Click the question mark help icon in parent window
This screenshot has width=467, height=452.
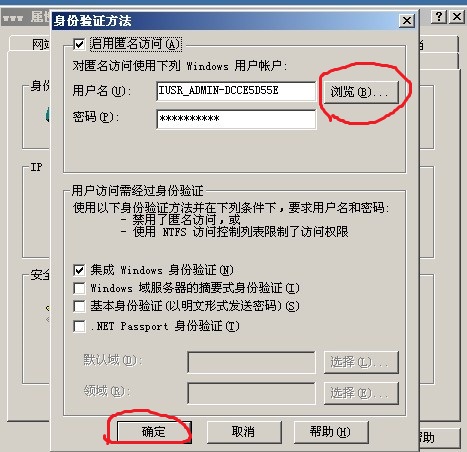(x=438, y=16)
